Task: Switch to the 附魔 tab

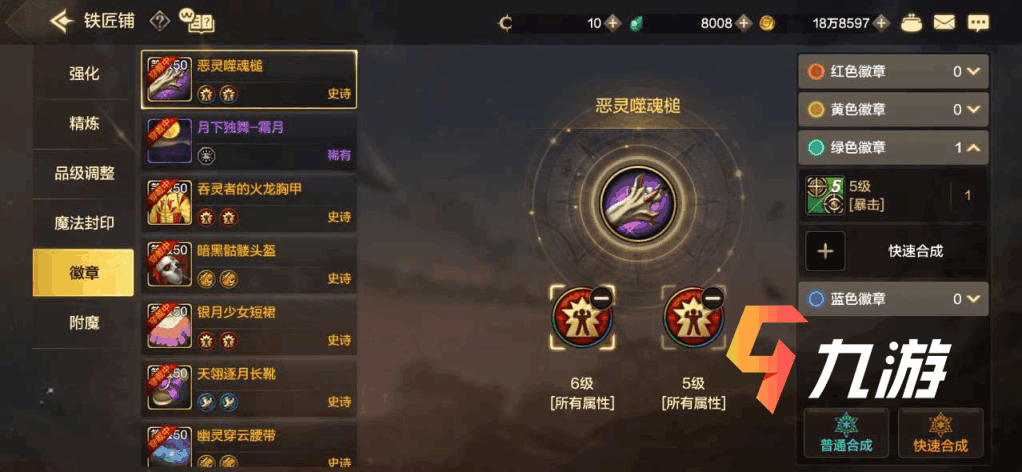Action: pos(83,323)
